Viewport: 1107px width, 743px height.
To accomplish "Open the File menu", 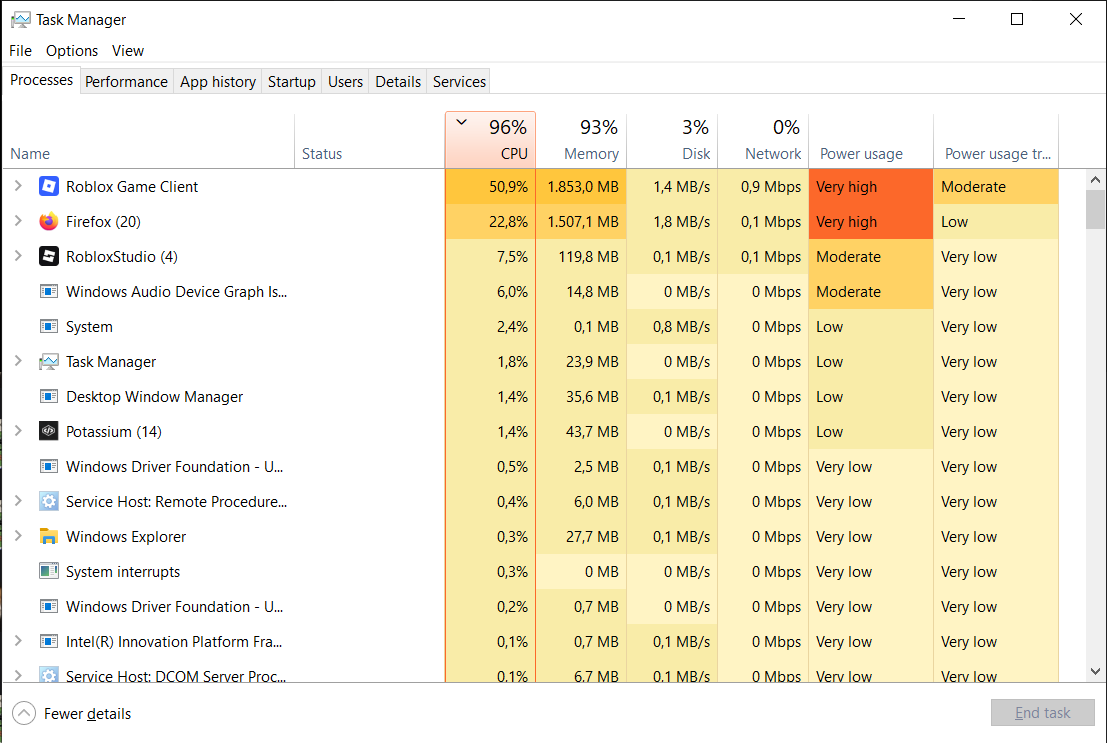I will tap(20, 51).
